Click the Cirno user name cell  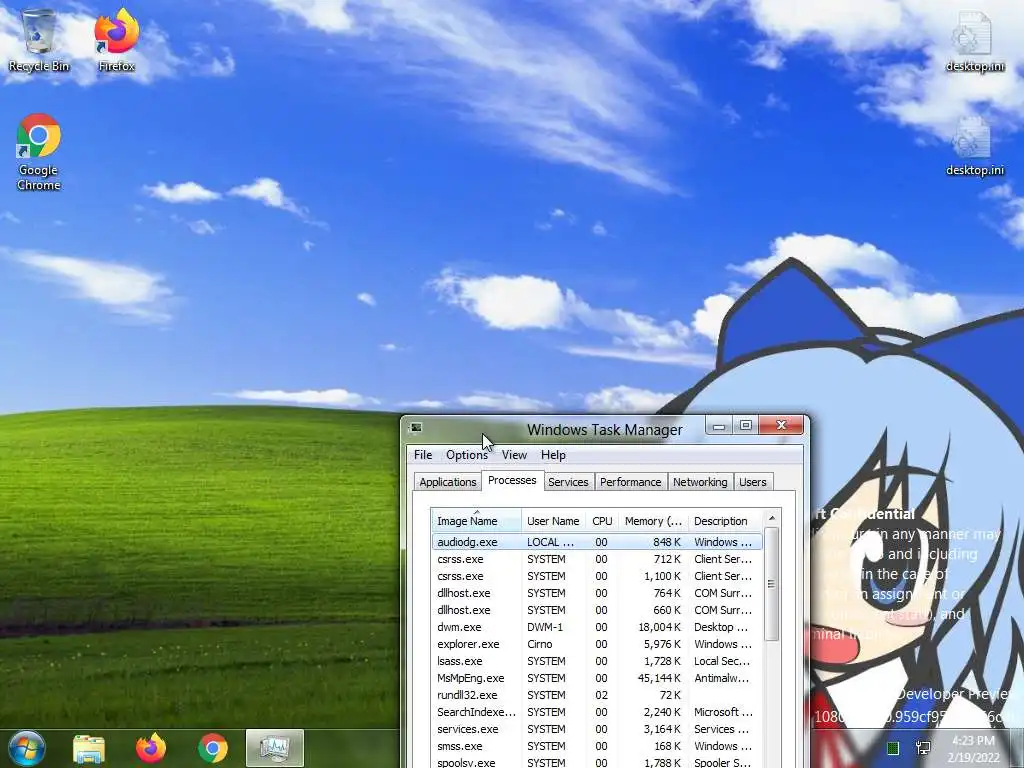[x=539, y=644]
